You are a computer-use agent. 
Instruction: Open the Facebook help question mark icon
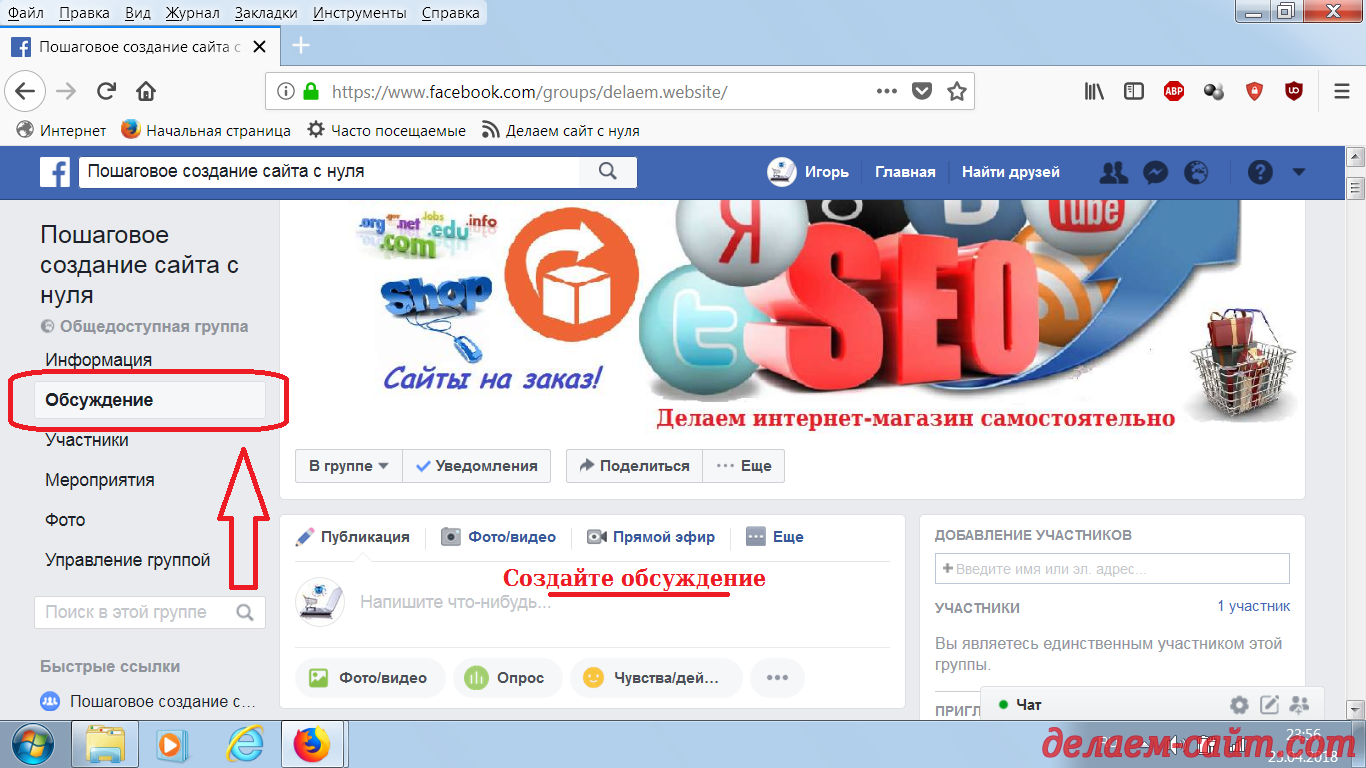click(1260, 172)
